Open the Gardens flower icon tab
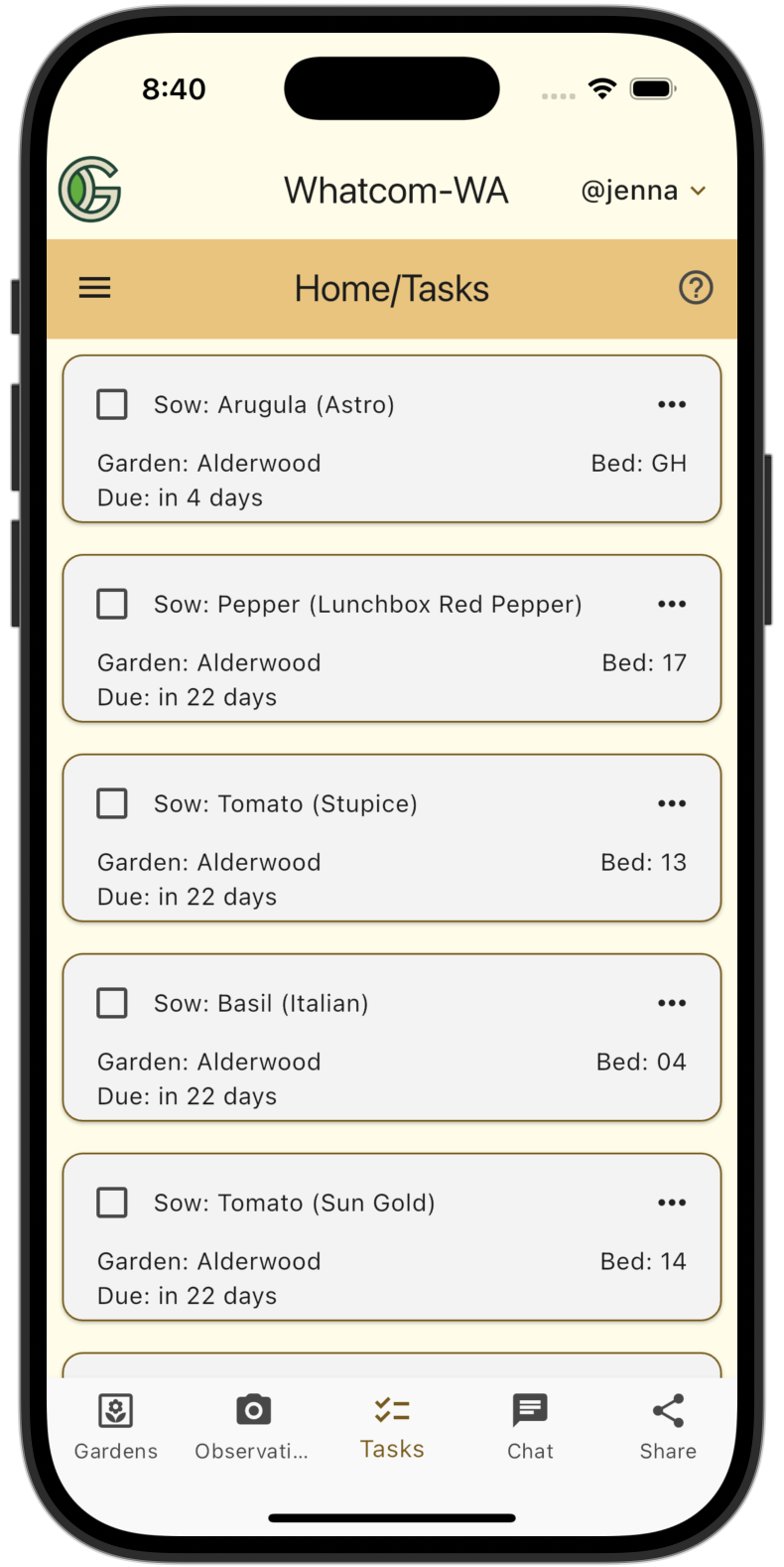Viewport: 784px width, 1567px height. click(x=116, y=1410)
